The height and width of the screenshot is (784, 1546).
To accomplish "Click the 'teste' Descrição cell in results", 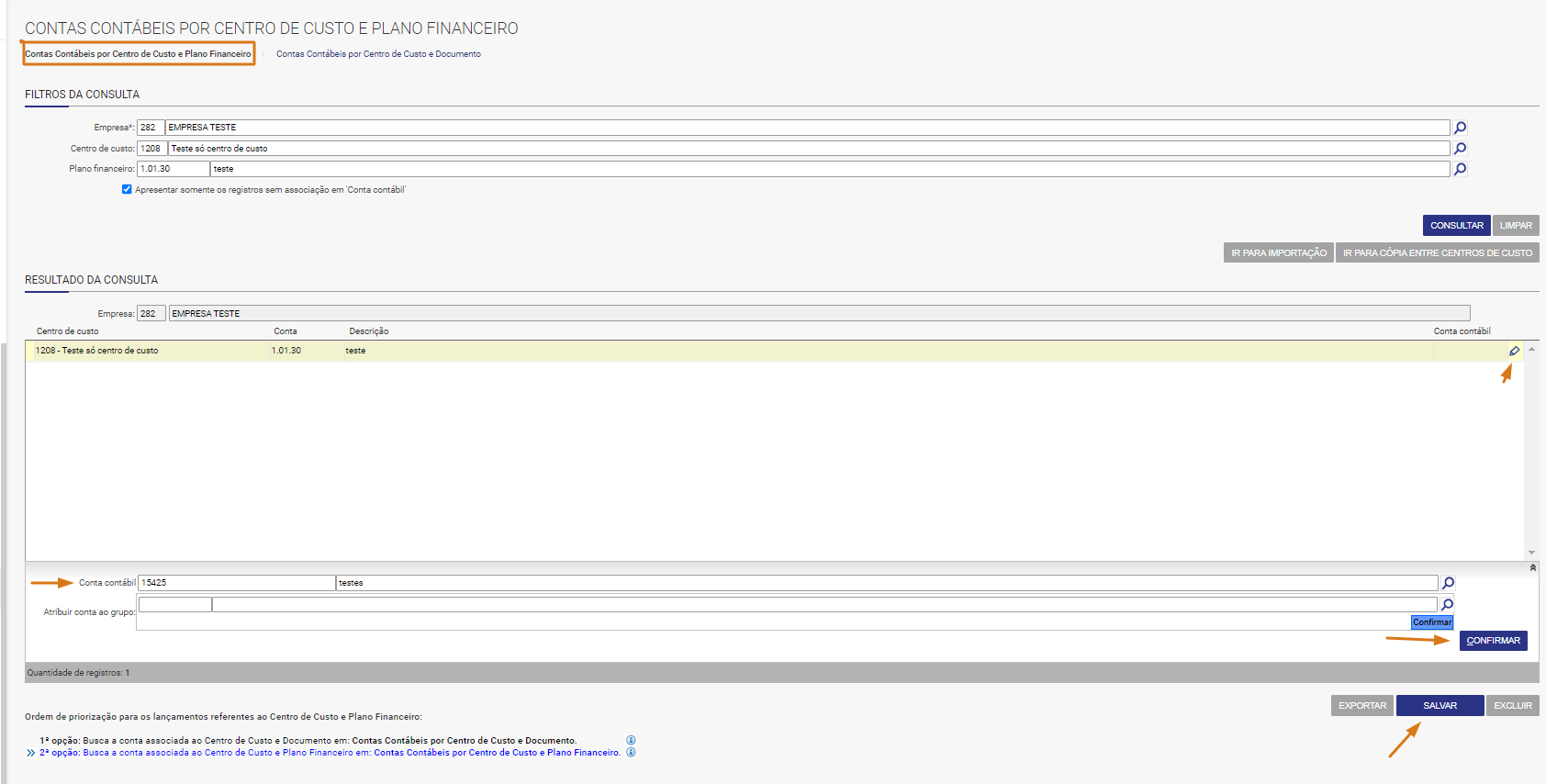I will [x=355, y=351].
